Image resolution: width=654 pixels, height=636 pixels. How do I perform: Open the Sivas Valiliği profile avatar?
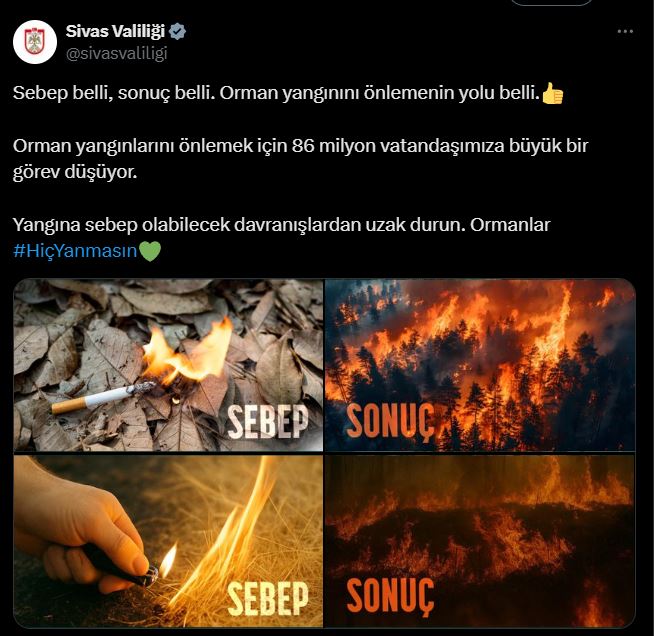[35, 42]
